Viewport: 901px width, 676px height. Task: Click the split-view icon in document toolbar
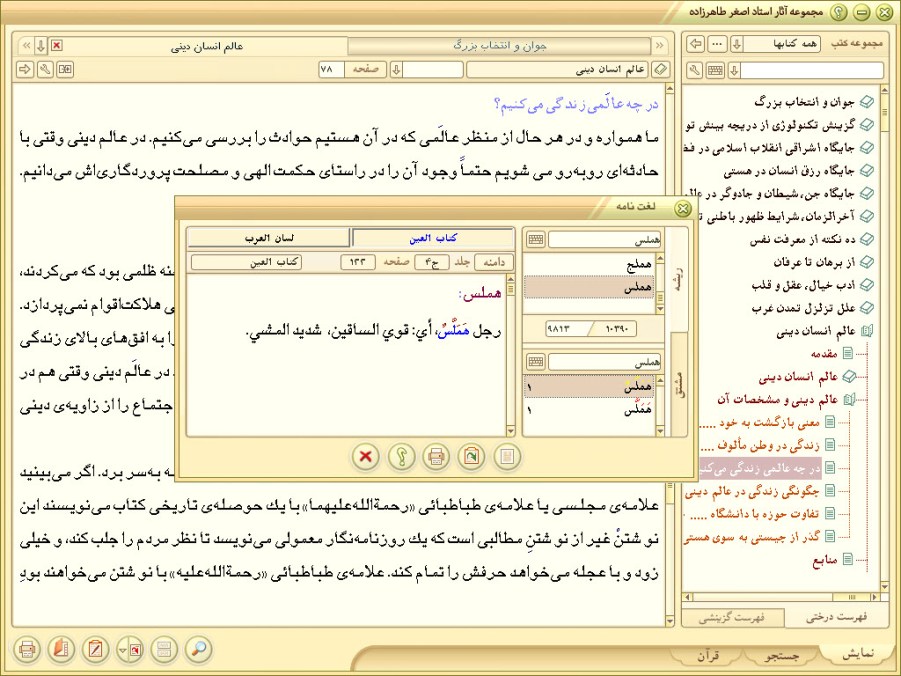66,70
